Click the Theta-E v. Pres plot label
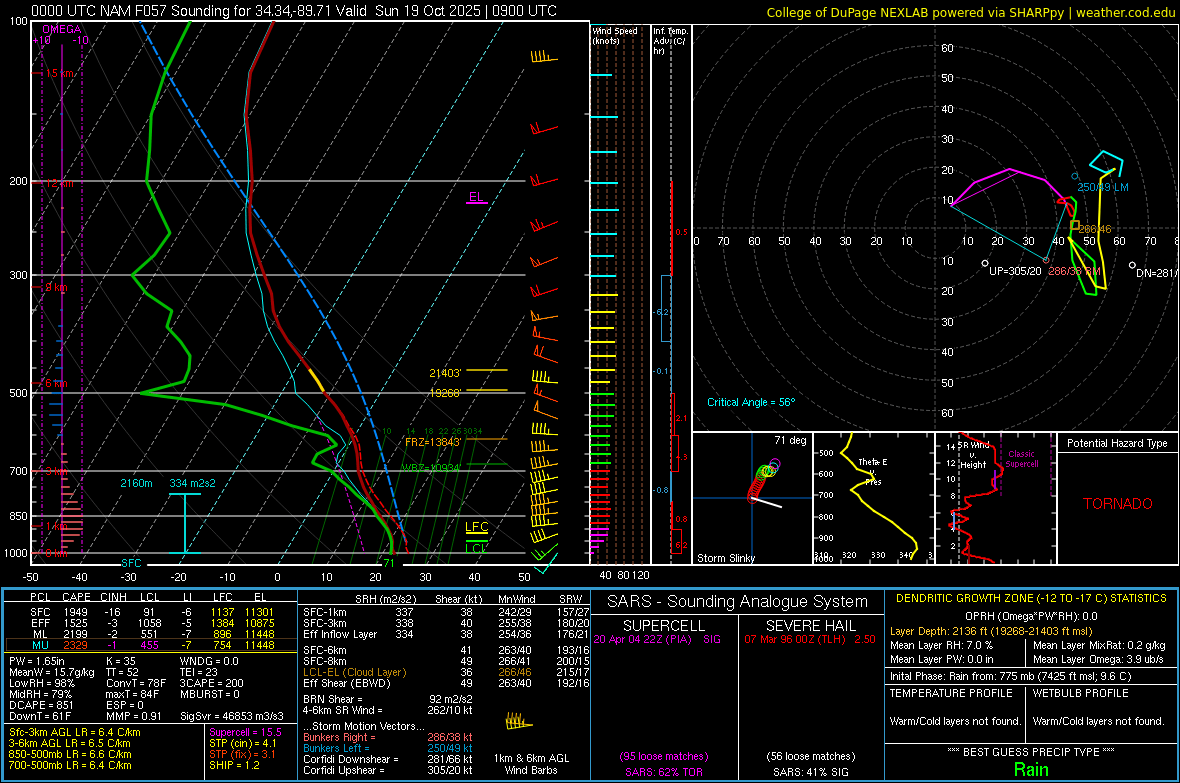 pyautogui.click(x=872, y=471)
